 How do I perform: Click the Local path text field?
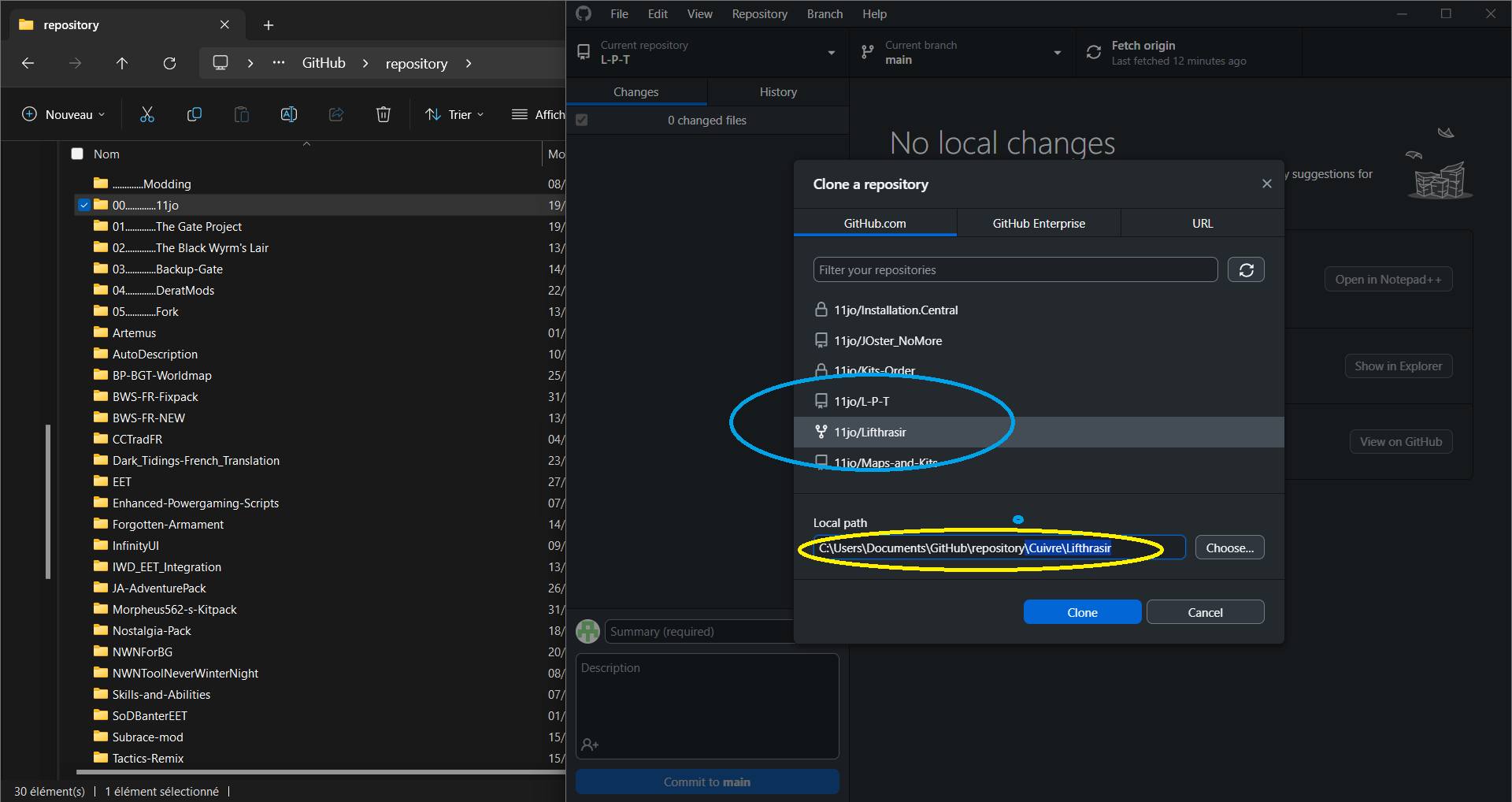click(999, 548)
